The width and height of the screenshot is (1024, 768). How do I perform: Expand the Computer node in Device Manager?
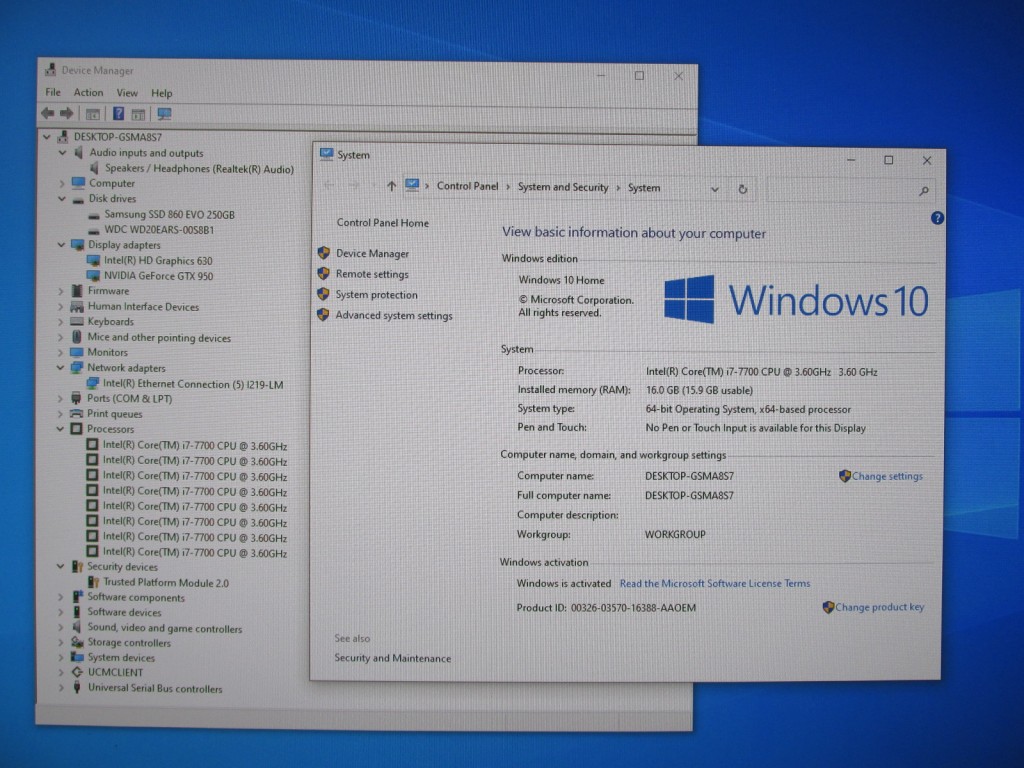[x=62, y=184]
